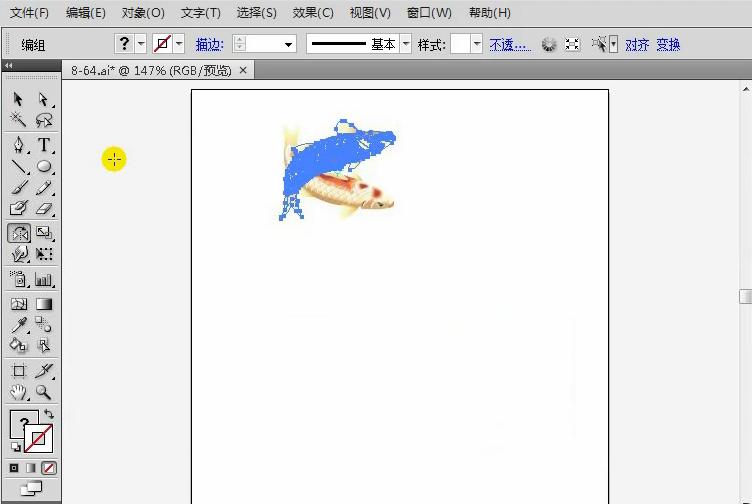Select the Column Graph tool

coord(44,280)
